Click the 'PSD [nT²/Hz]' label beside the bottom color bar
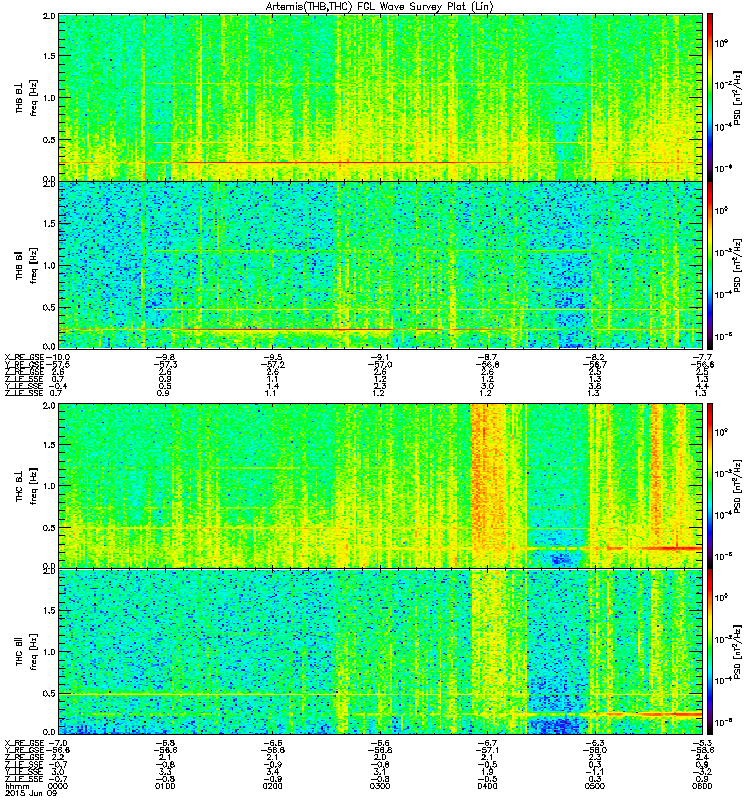The image size is (750, 800). tap(737, 652)
